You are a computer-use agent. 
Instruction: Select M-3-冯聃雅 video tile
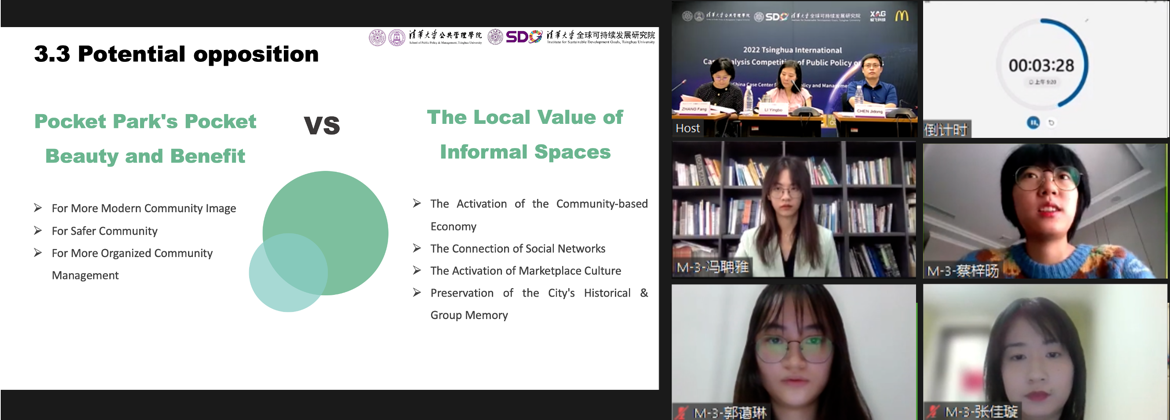tap(793, 209)
